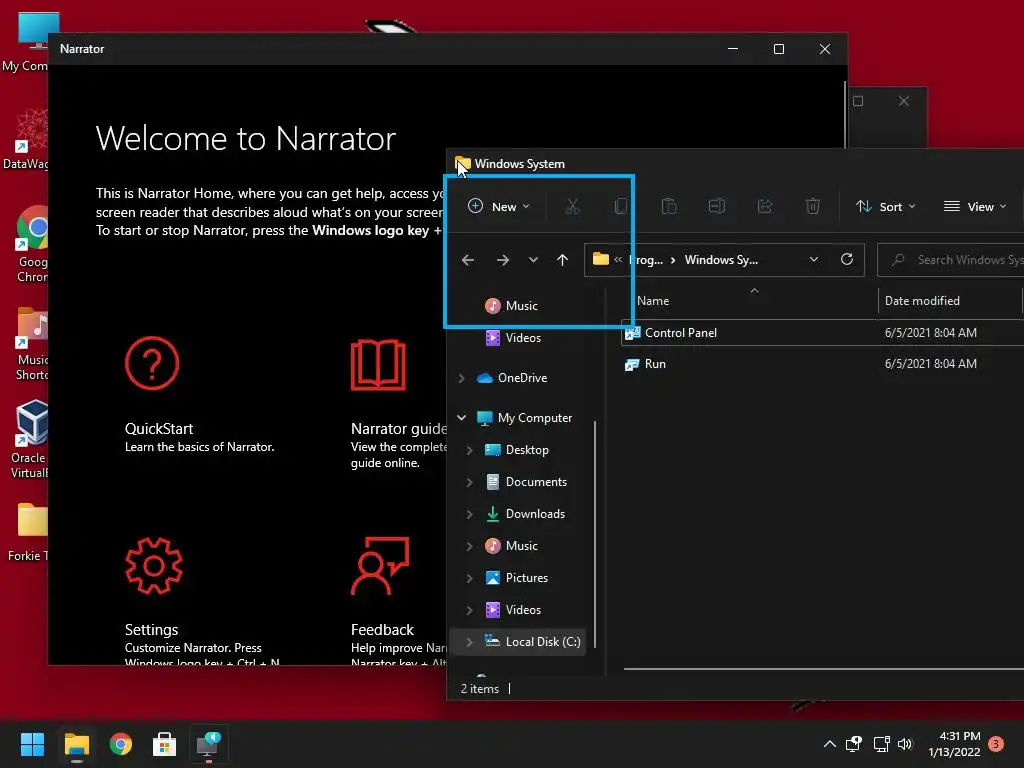
Task: Click the Refresh button in address bar
Action: point(847,259)
